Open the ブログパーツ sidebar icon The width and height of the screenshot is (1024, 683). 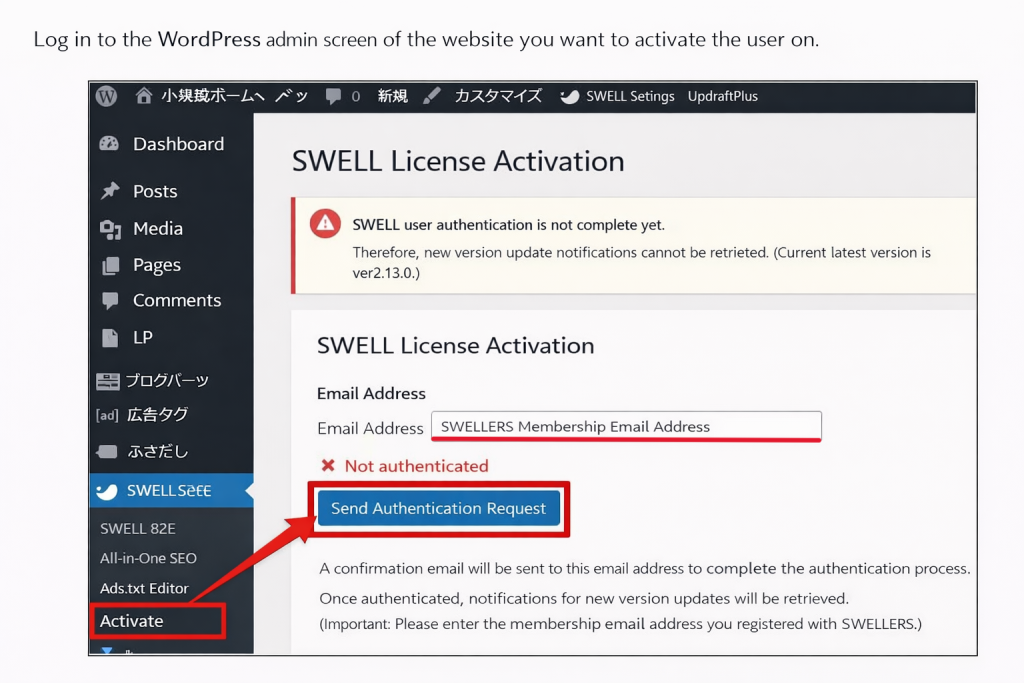(x=110, y=380)
